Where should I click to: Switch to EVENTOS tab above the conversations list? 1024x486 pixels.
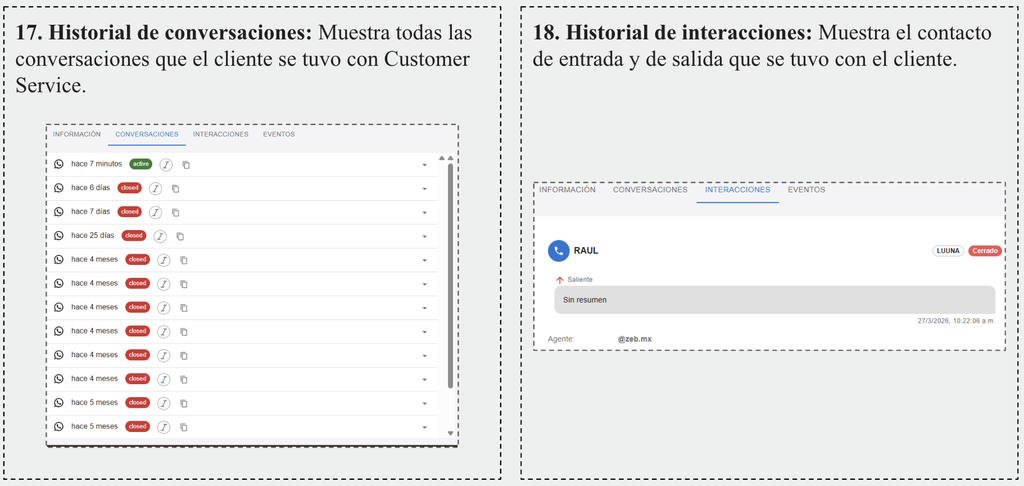click(279, 134)
